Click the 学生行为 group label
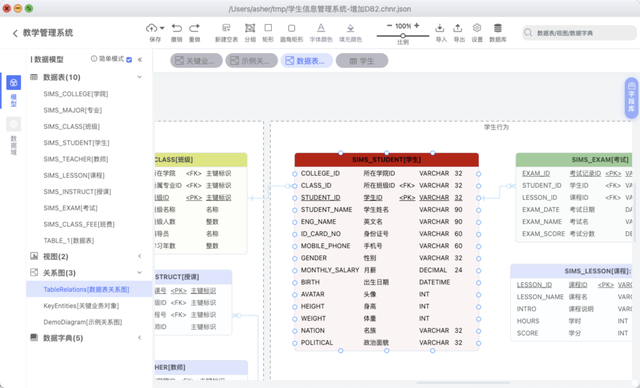 pyautogui.click(x=496, y=127)
